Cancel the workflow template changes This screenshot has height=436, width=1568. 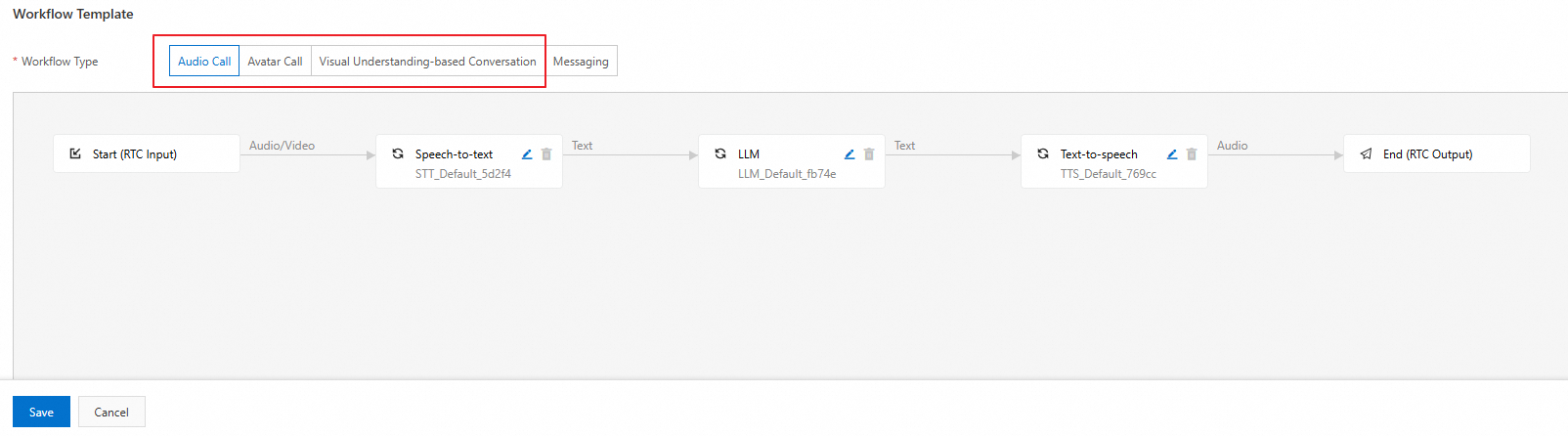(x=111, y=412)
